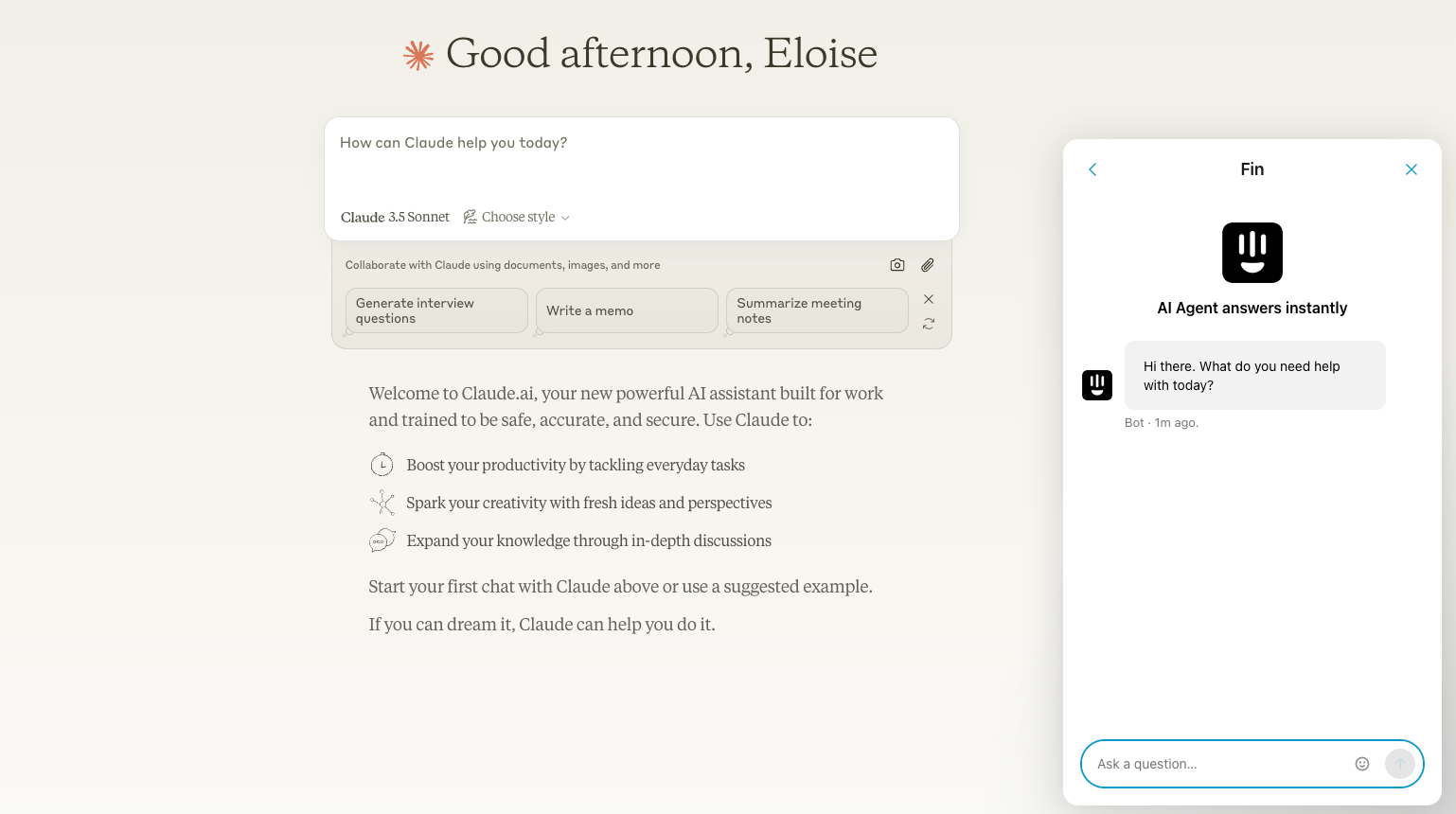Open the Choose style dropdown

click(517, 218)
